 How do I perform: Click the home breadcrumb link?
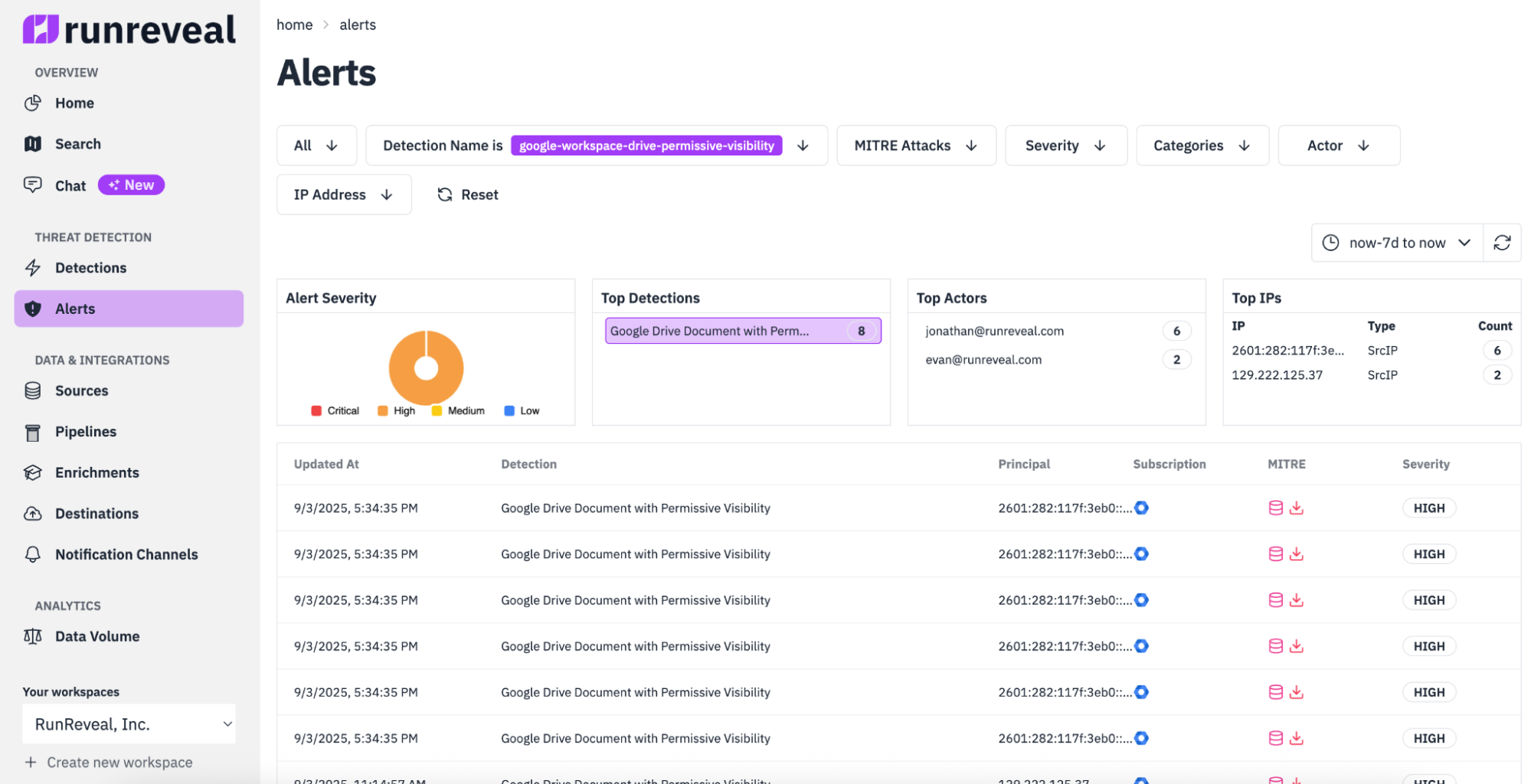point(294,24)
